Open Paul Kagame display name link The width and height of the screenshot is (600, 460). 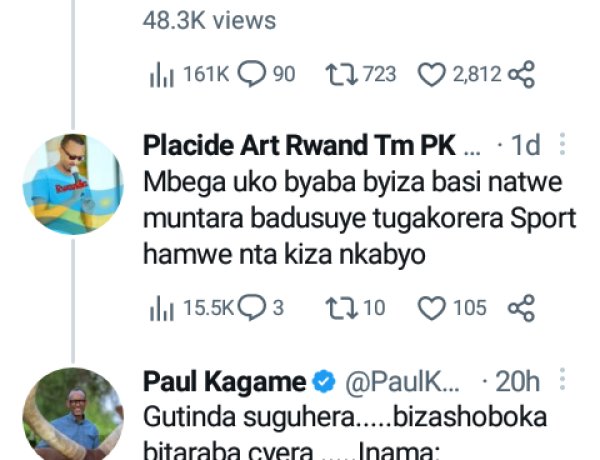225,382
